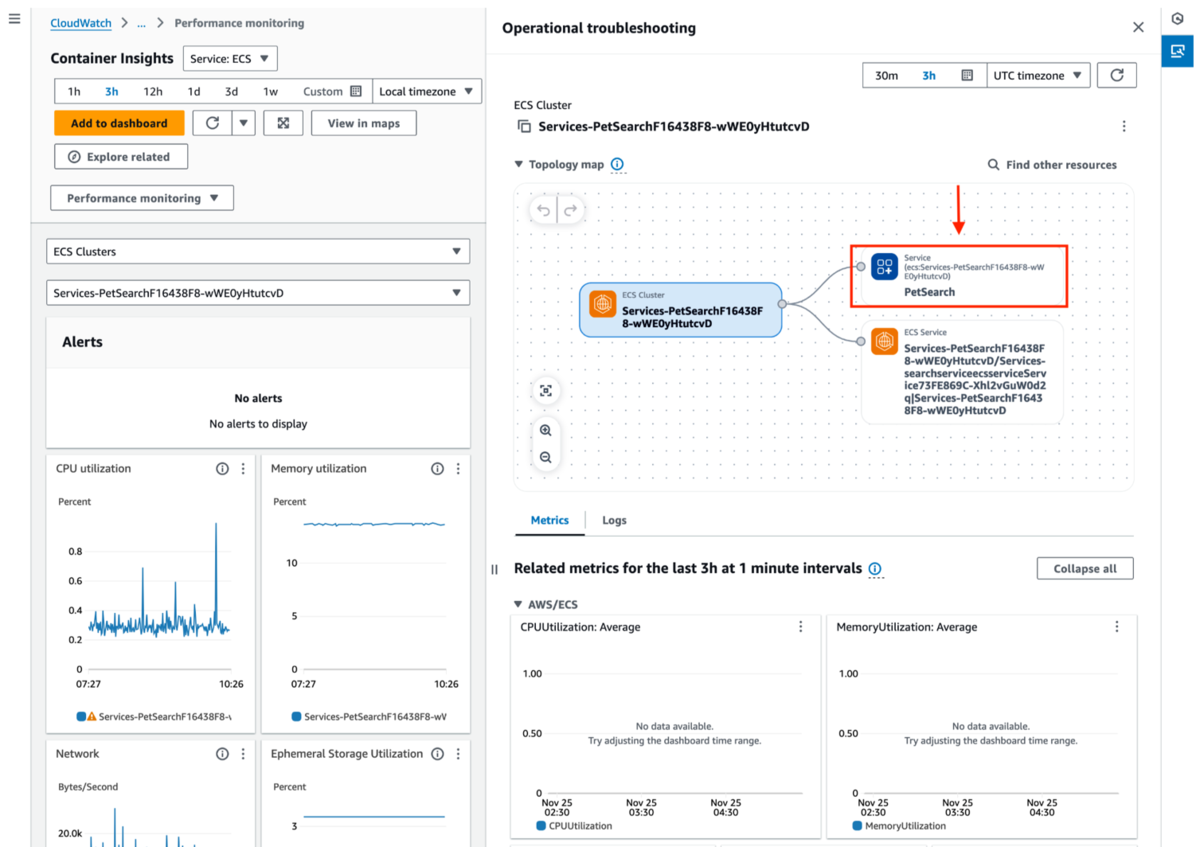Screen dimensions: 1200x847
Task: Click the Collapse all button
Action: point(1085,568)
